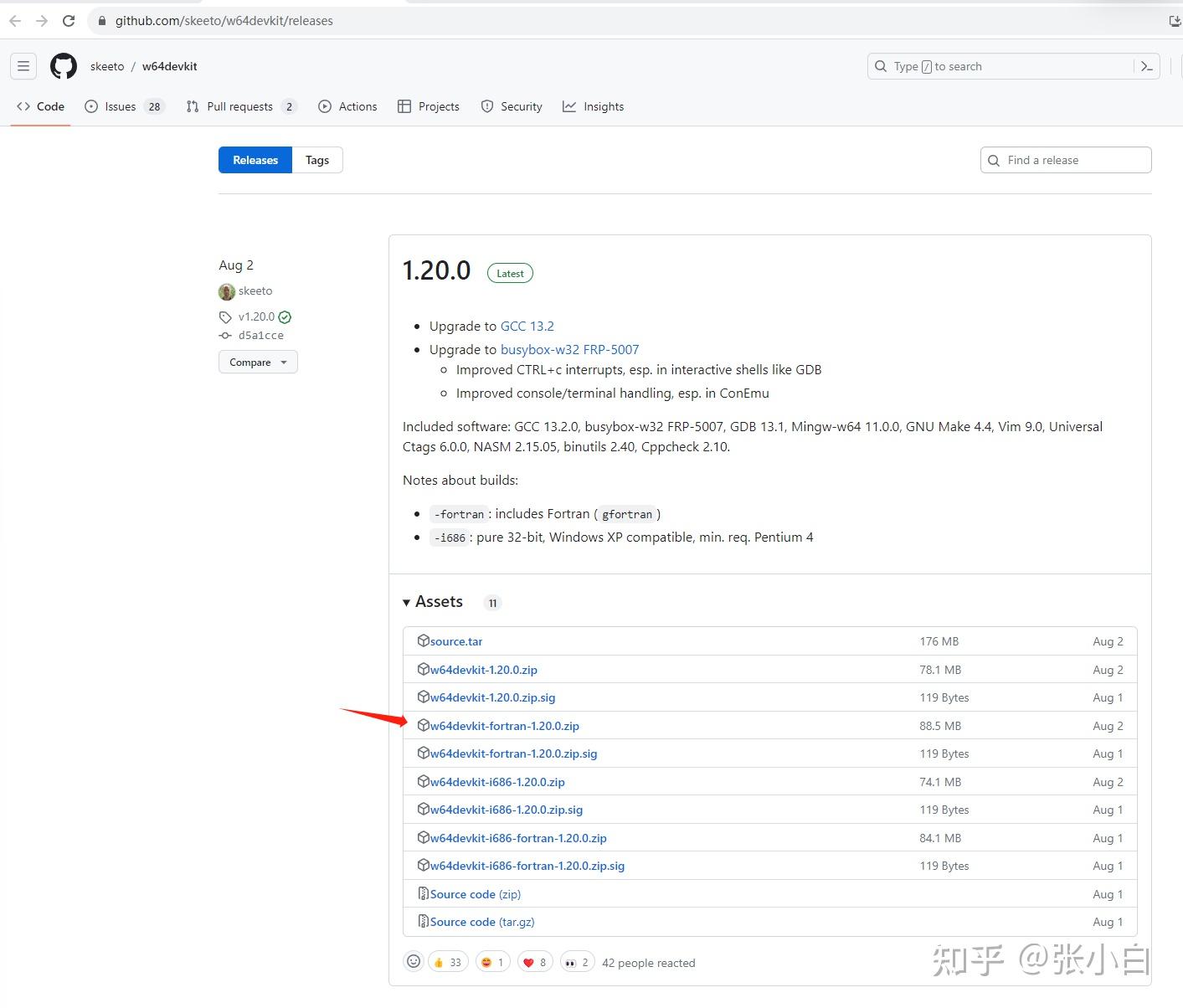1183x1008 pixels.
Task: Toggle the thumbs-up reaction on the release
Action: point(447,961)
